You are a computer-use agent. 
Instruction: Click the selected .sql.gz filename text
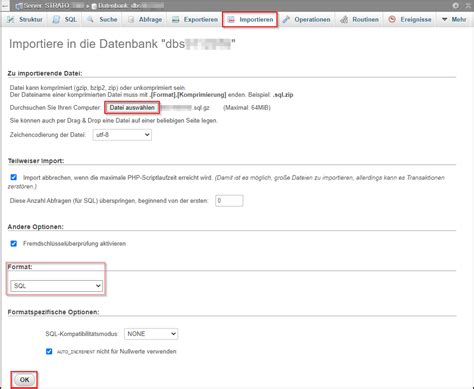pyautogui.click(x=185, y=108)
